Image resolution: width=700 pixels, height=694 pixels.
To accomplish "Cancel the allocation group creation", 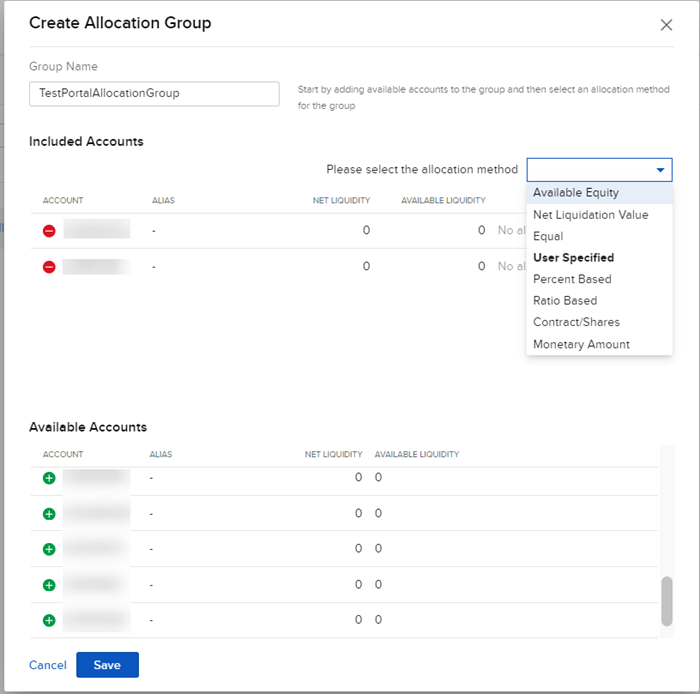I will (48, 665).
